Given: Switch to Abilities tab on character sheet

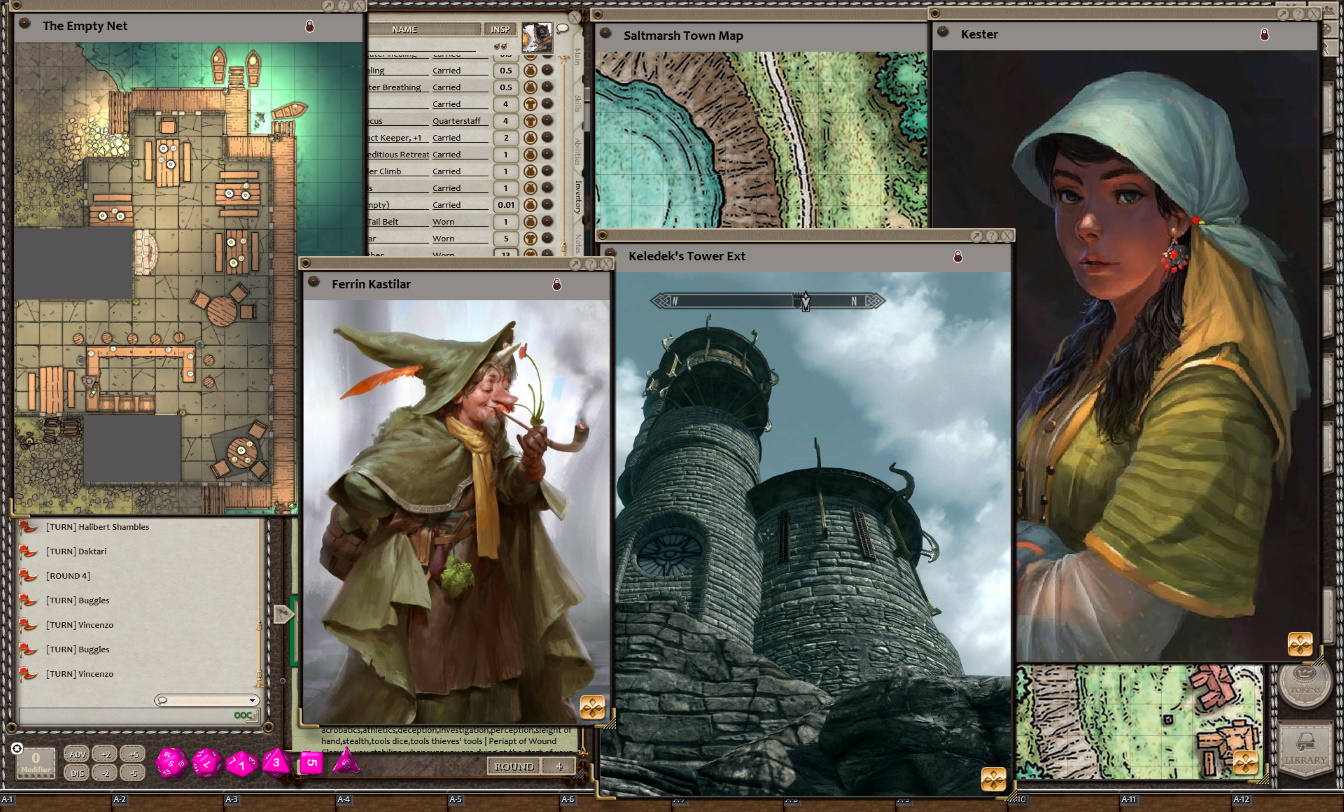Looking at the screenshot, I should (578, 152).
